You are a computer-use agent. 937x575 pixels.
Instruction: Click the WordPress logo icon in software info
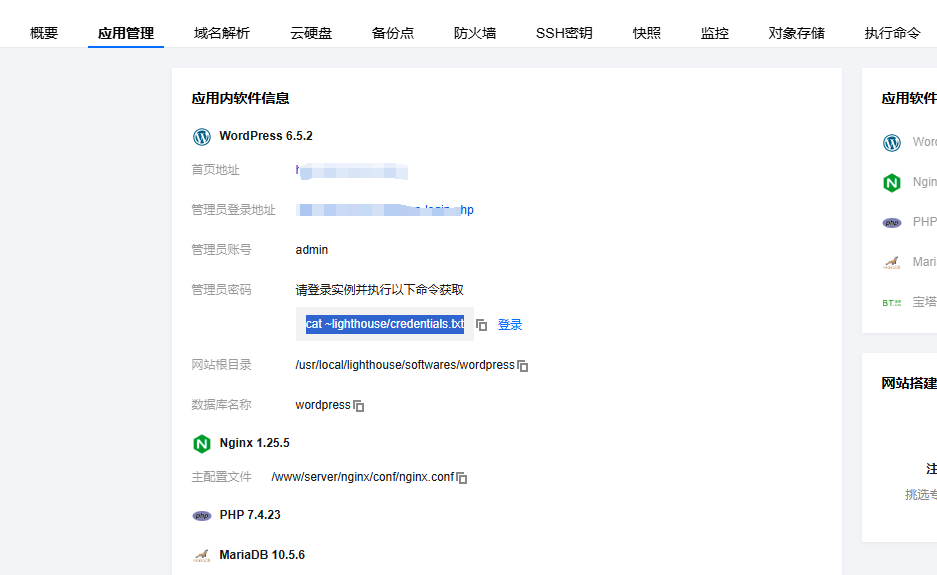coord(202,137)
